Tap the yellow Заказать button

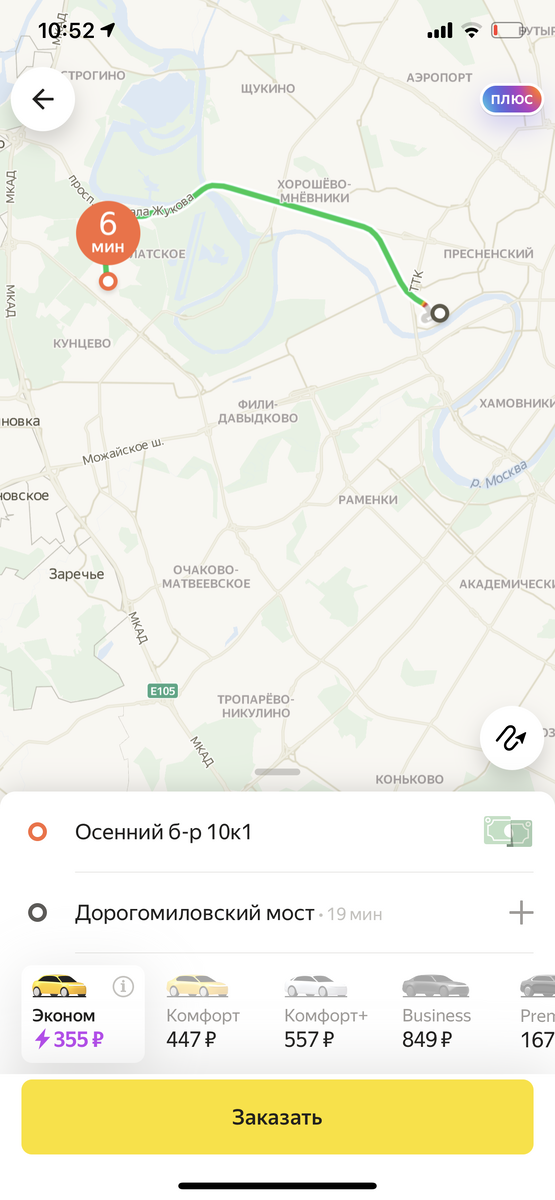tap(277, 1117)
